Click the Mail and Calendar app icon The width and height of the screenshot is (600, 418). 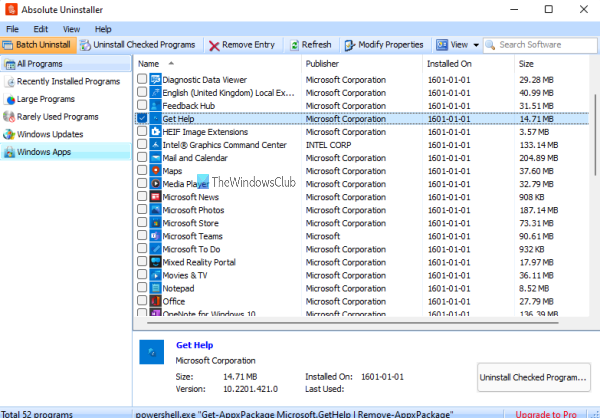[x=155, y=158]
